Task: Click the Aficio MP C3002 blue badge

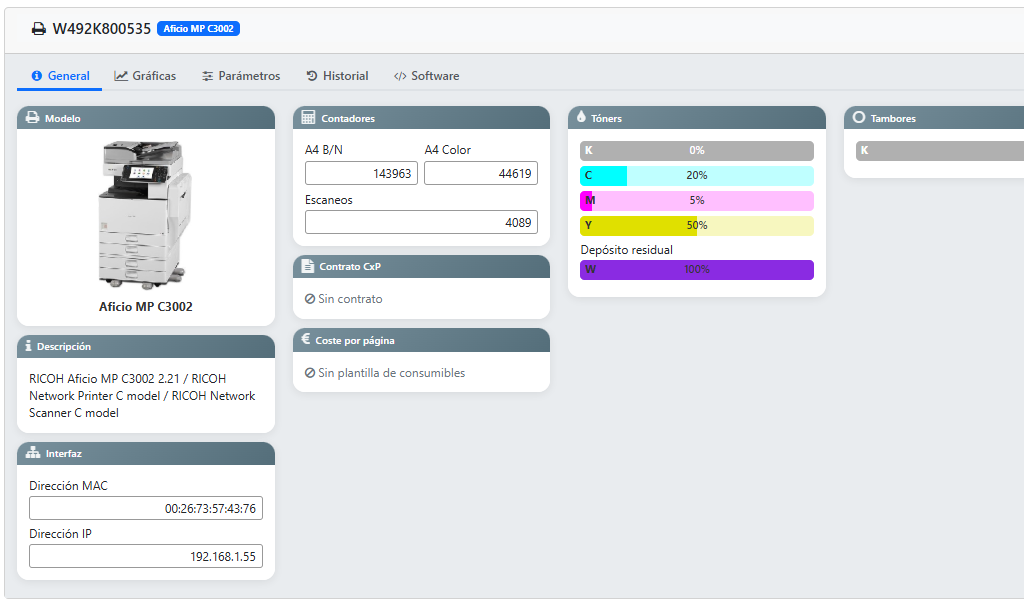Action: (199, 29)
